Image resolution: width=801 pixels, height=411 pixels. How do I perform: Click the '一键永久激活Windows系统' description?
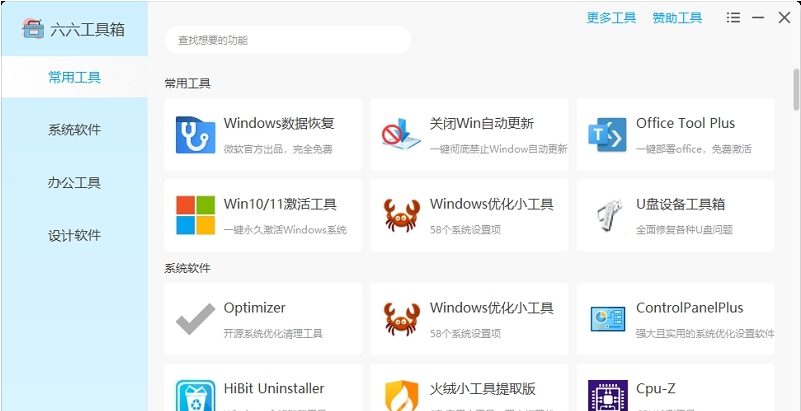pyautogui.click(x=285, y=230)
